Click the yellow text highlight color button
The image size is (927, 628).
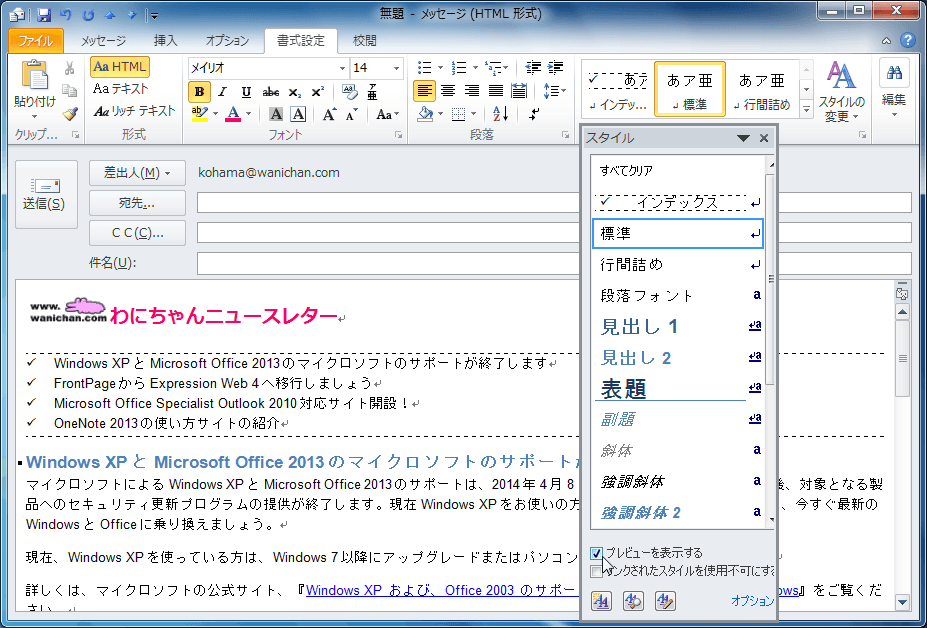coord(200,114)
